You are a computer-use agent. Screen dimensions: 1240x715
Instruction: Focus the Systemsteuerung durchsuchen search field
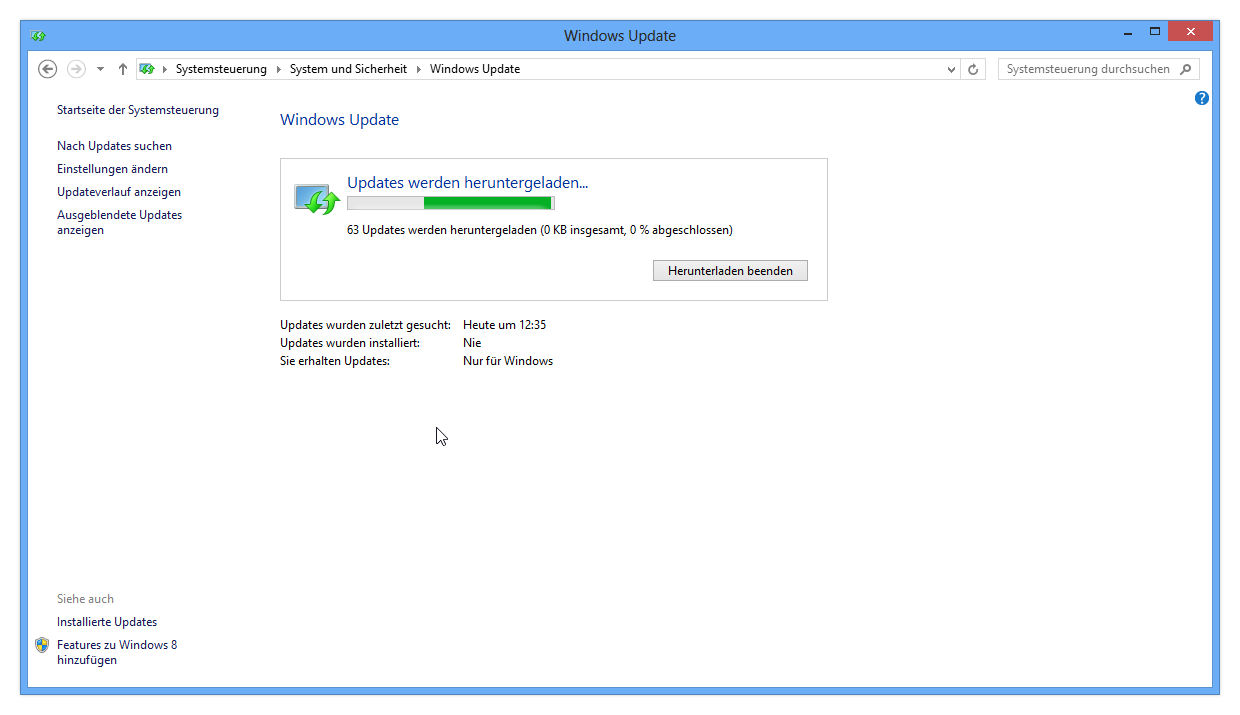click(1087, 69)
